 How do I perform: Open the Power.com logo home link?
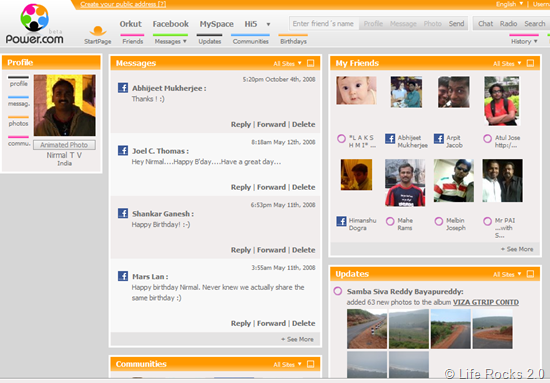coord(34,24)
